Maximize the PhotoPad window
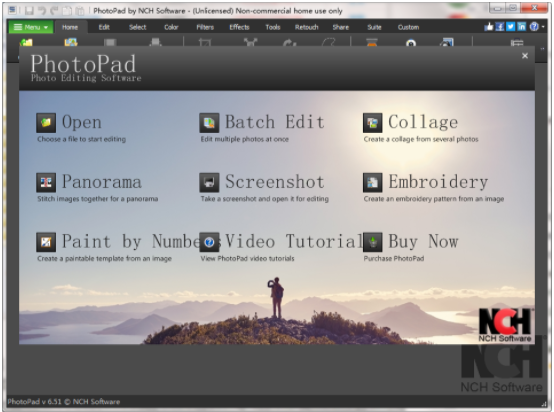Viewport: 554px width, 412px height. coord(512,8)
